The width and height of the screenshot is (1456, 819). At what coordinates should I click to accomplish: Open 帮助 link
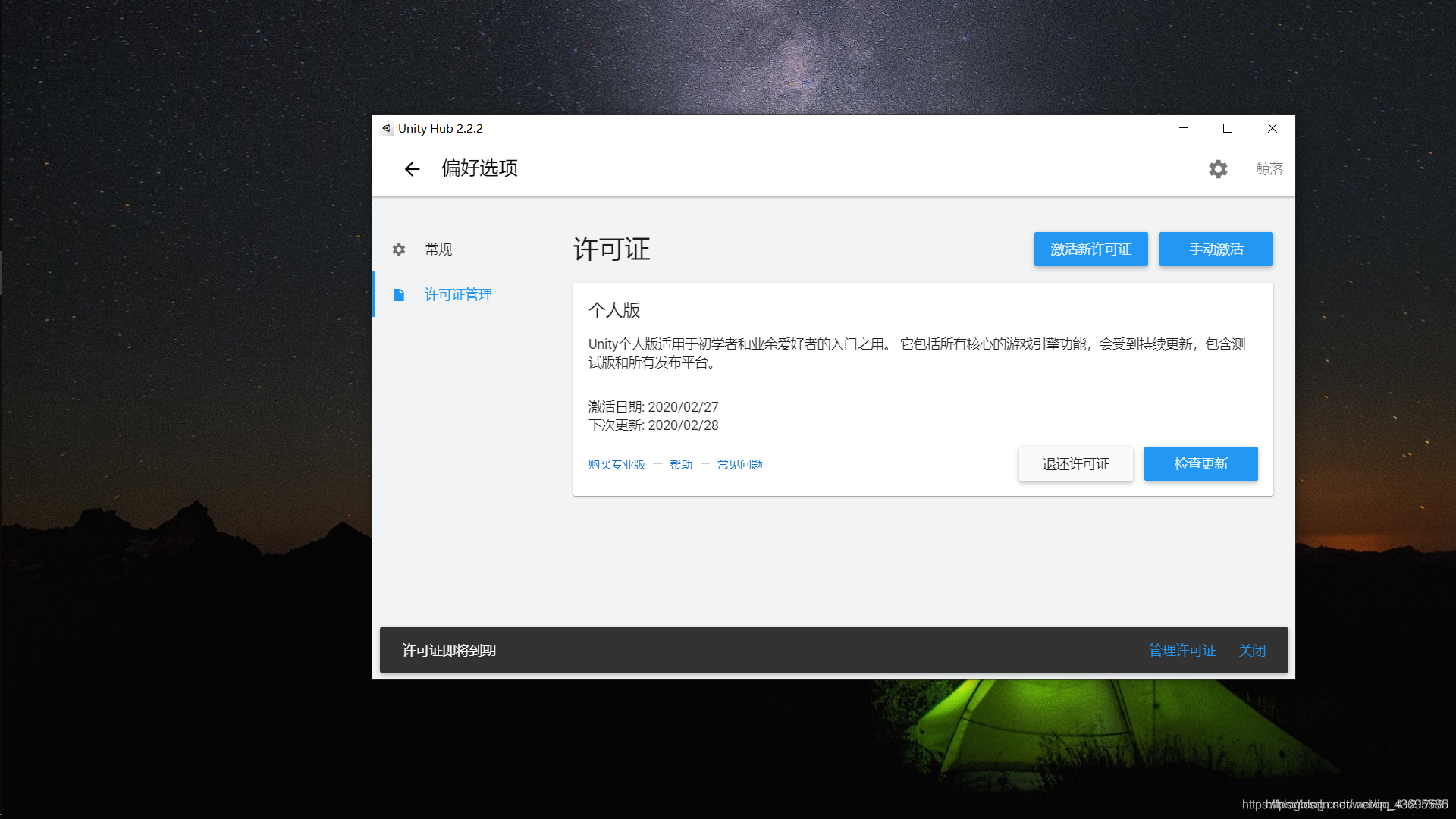point(681,465)
